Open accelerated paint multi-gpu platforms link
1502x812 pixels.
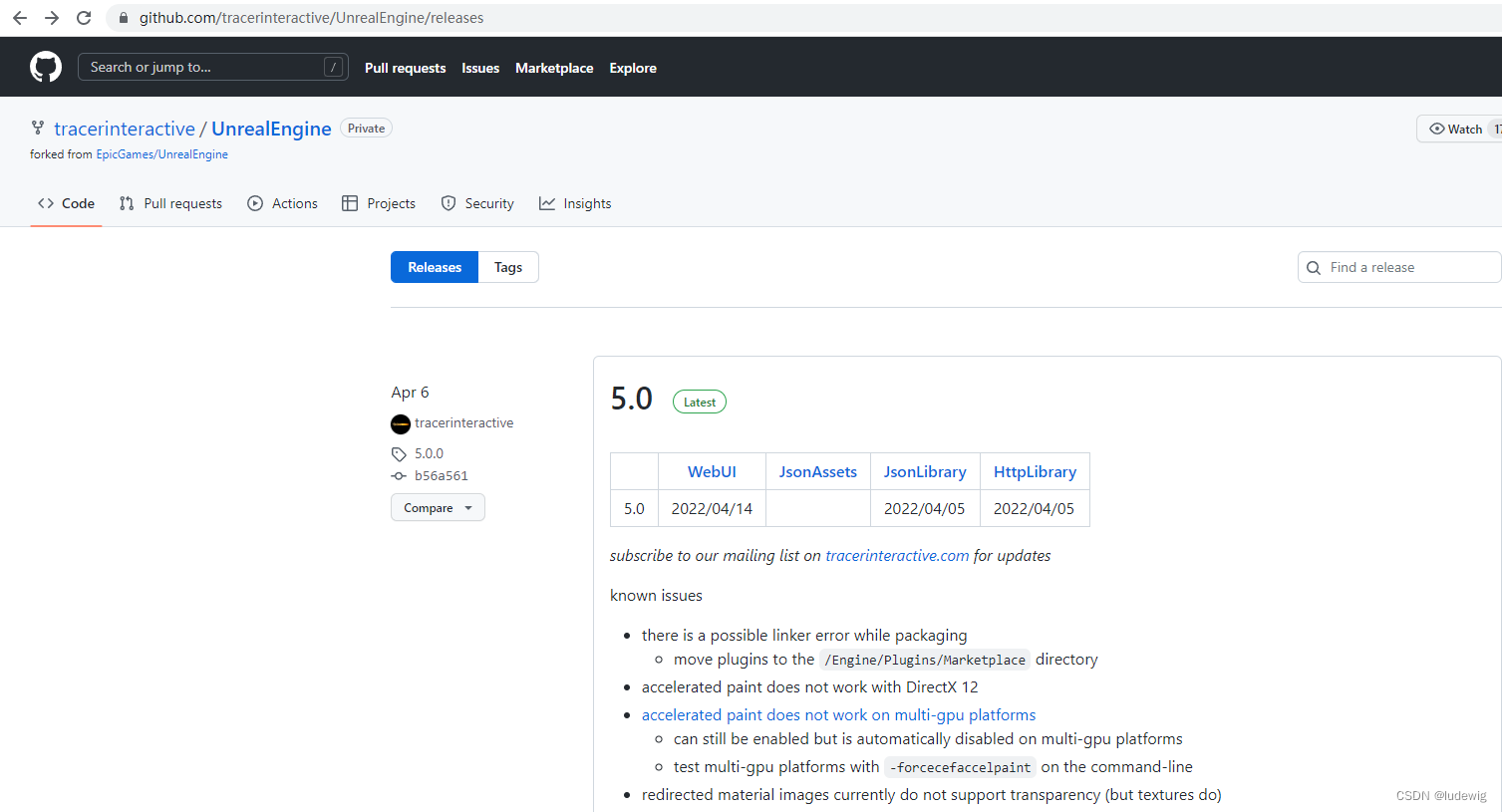pyautogui.click(x=838, y=715)
